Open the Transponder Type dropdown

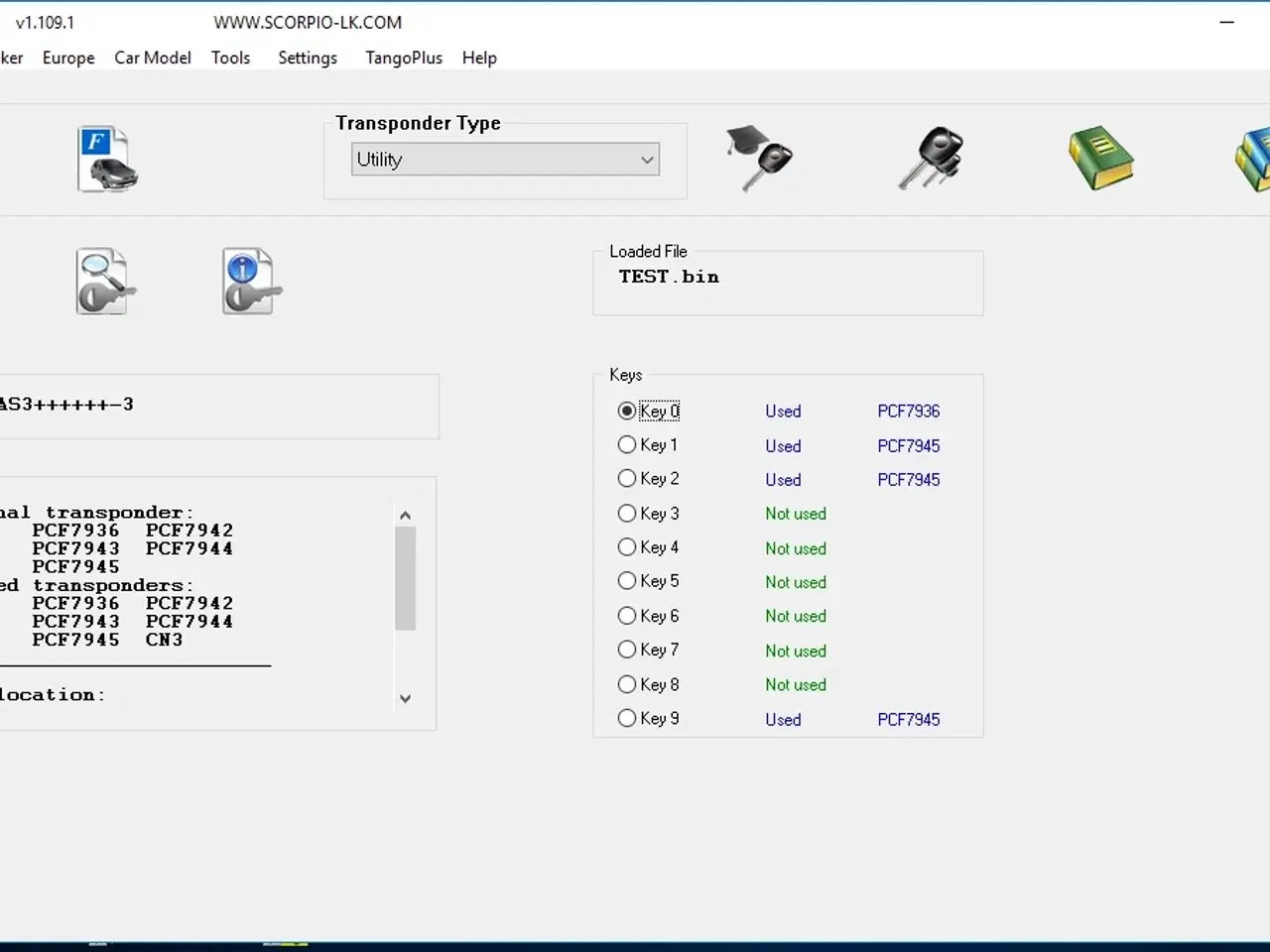point(505,160)
